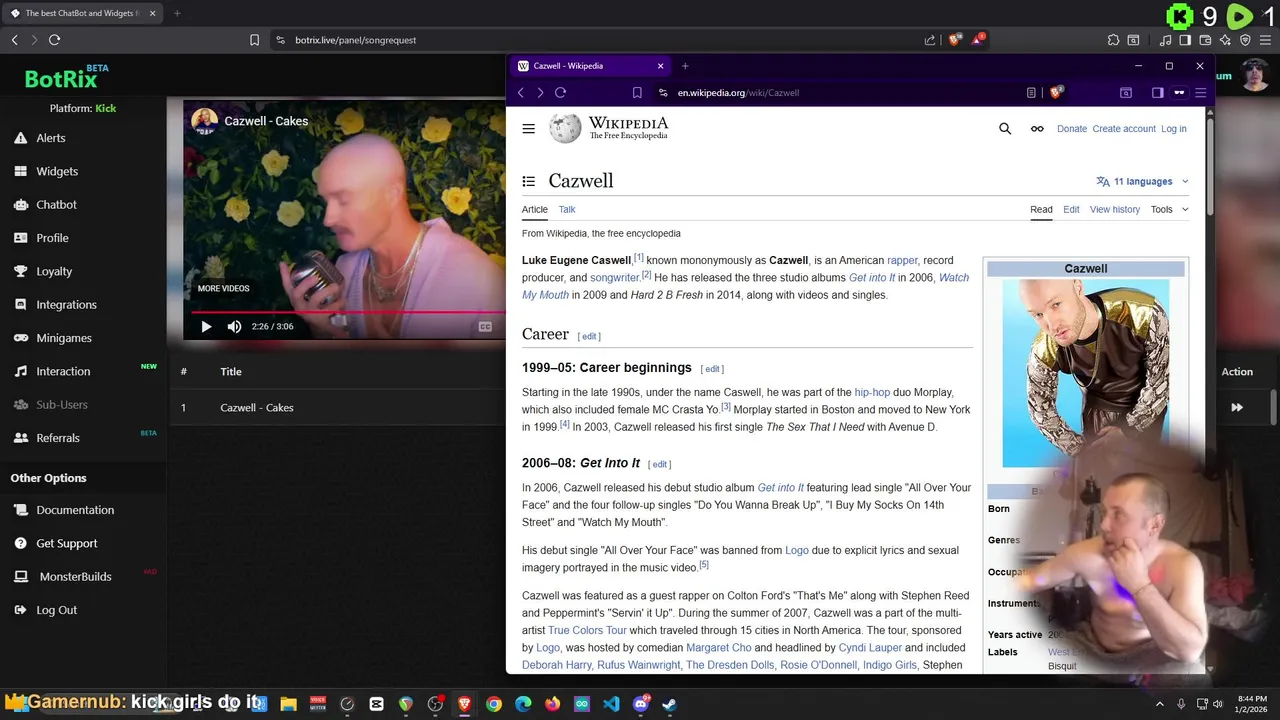Toggle closed captions on video player
The width and height of the screenshot is (1280, 720).
[486, 326]
